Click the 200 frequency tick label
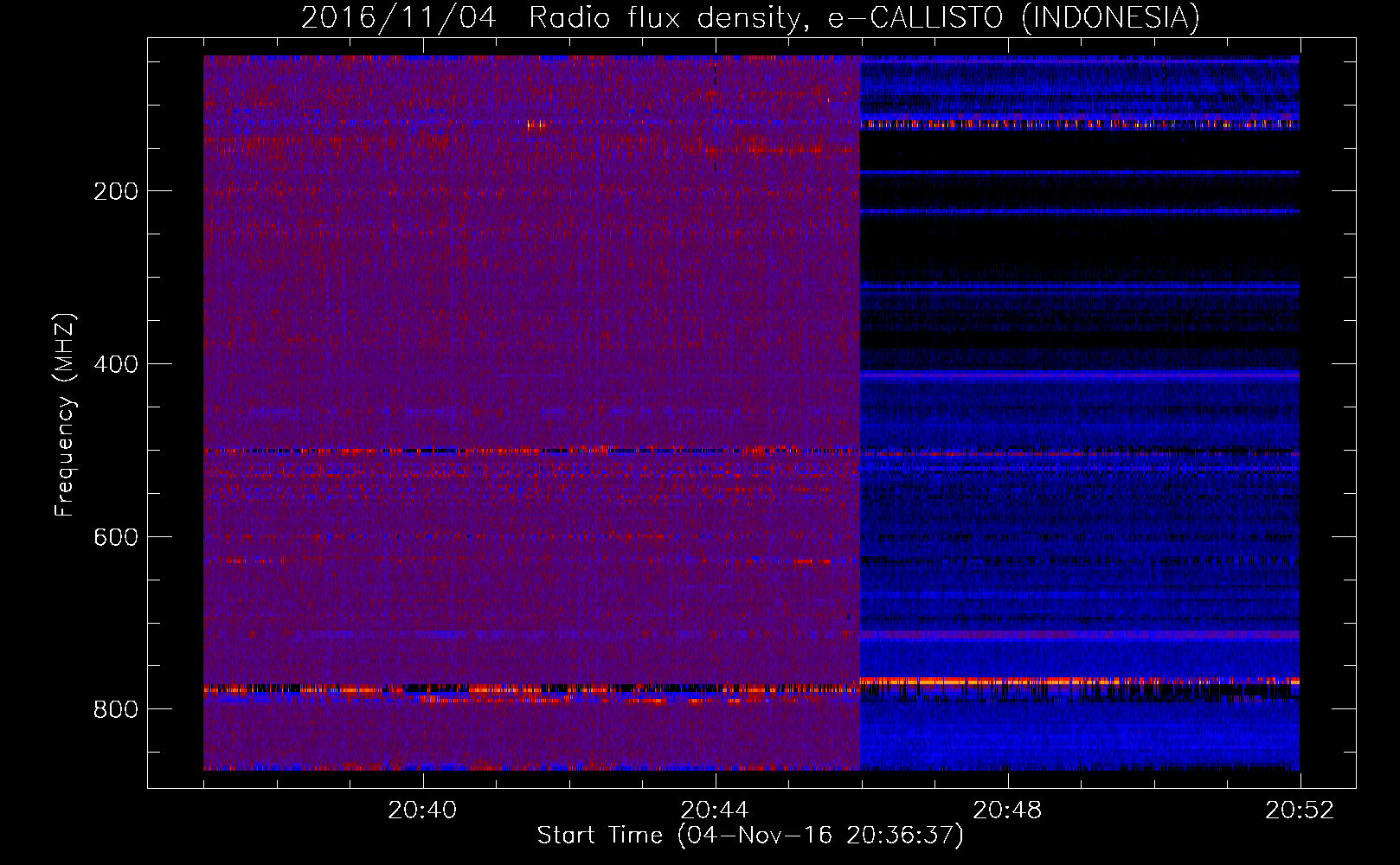1400x865 pixels. [x=116, y=191]
